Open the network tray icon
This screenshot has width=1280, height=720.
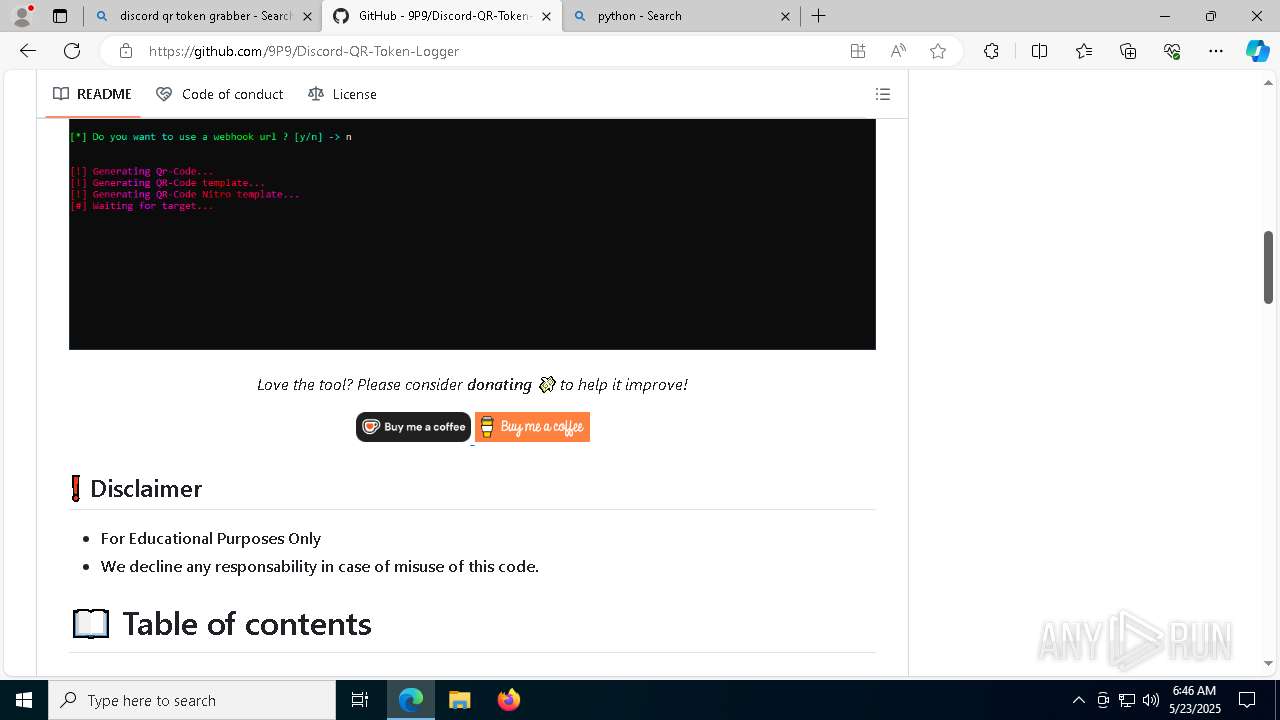click(1127, 700)
